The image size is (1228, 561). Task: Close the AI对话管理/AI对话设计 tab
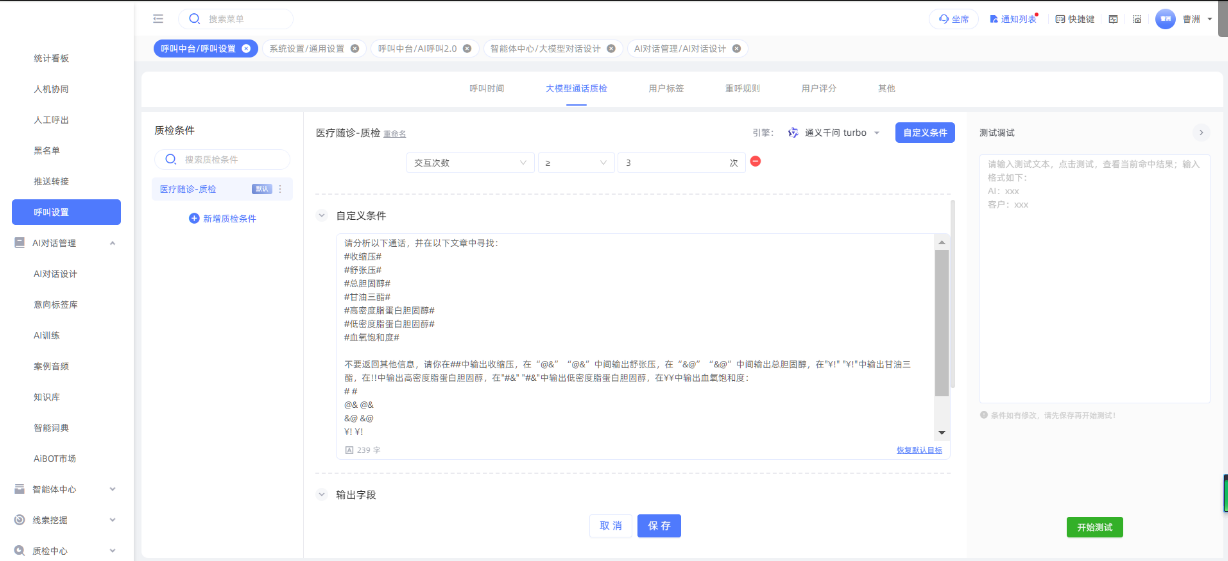pos(737,48)
